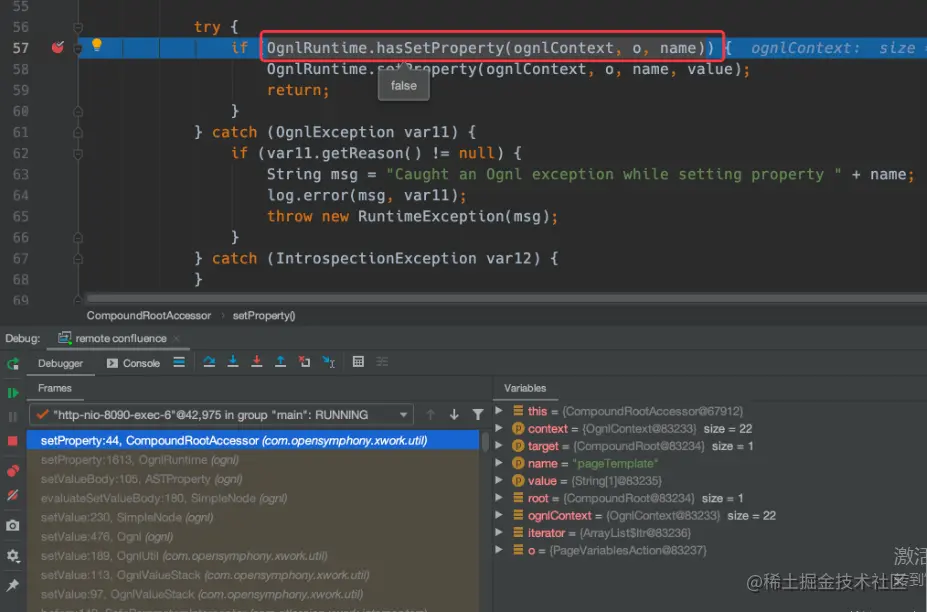Click the Variables panel header

click(x=525, y=388)
